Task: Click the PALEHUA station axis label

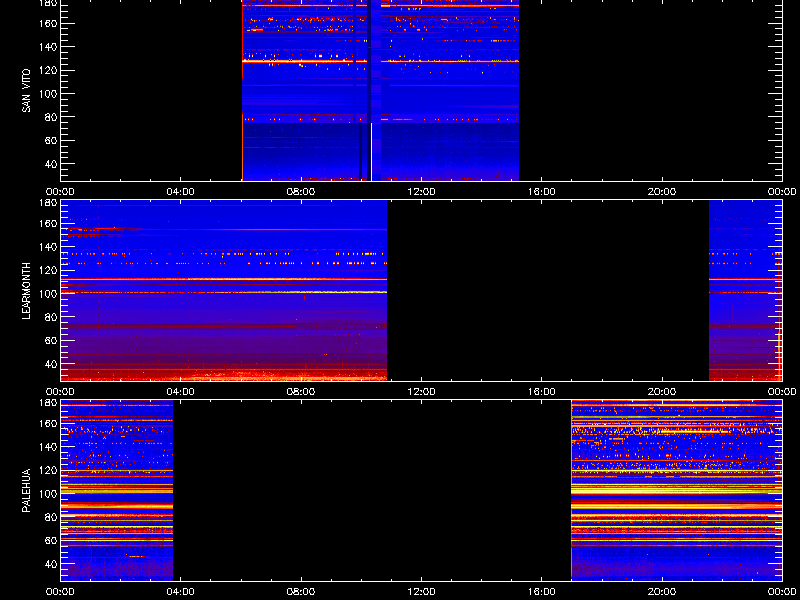Action: point(26,490)
